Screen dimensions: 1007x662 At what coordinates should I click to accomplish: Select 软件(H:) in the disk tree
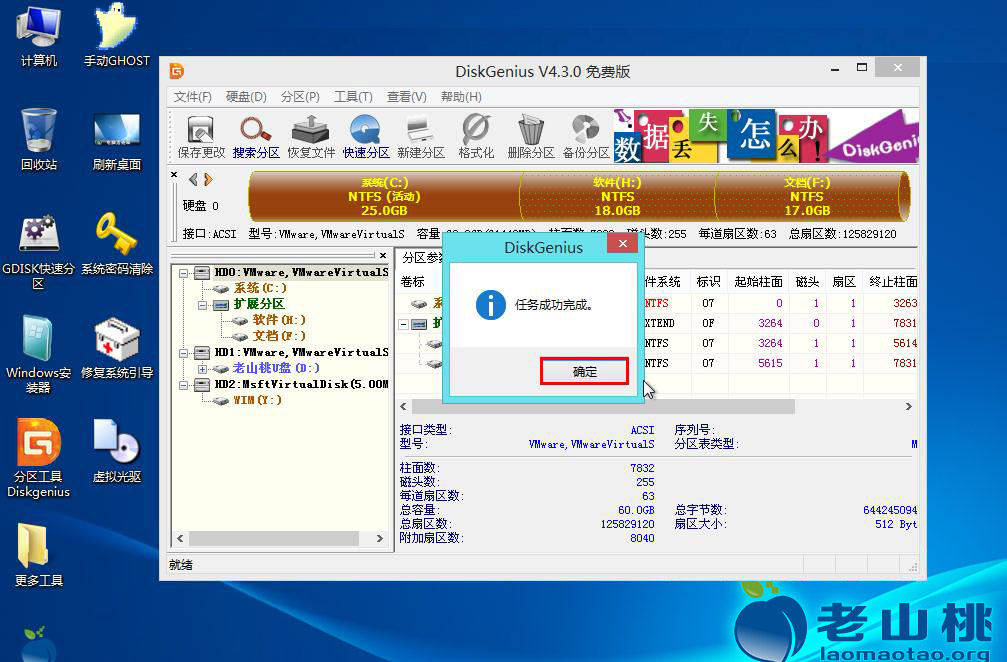[x=279, y=320]
